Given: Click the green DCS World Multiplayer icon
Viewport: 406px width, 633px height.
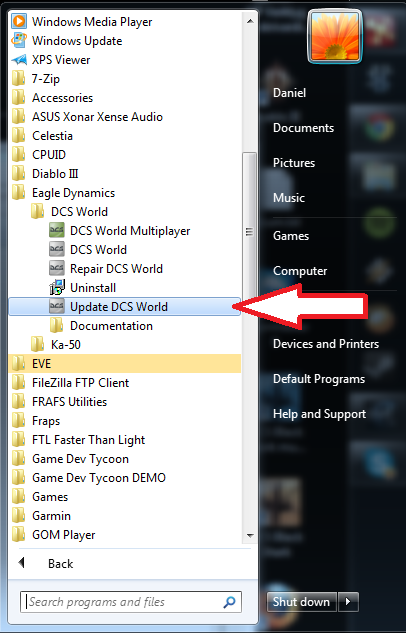Looking at the screenshot, I should pyautogui.click(x=57, y=231).
